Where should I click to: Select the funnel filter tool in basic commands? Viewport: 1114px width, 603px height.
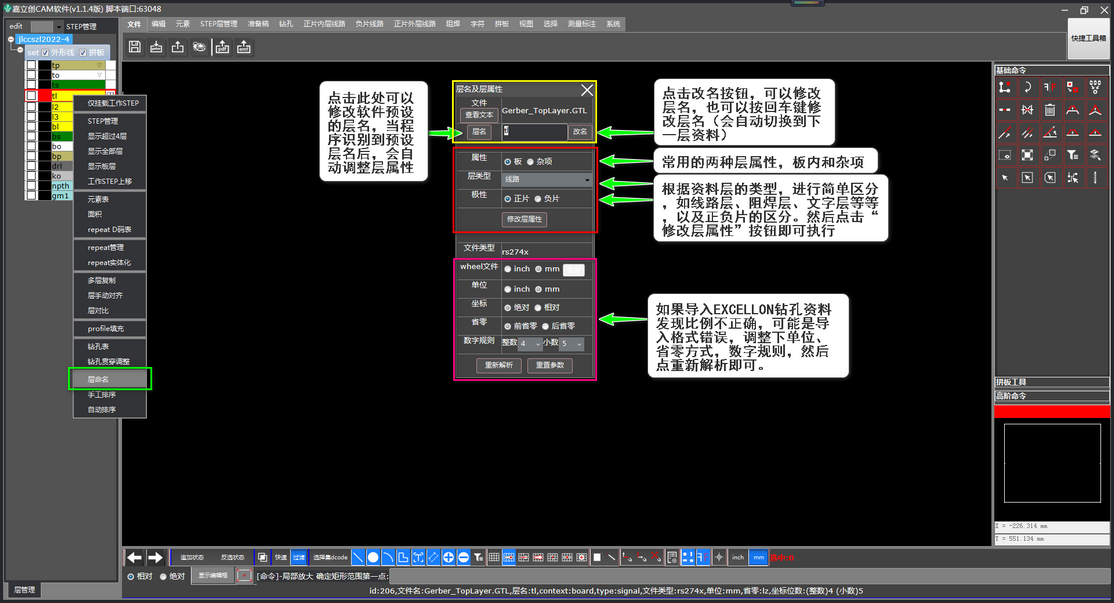(1072, 155)
